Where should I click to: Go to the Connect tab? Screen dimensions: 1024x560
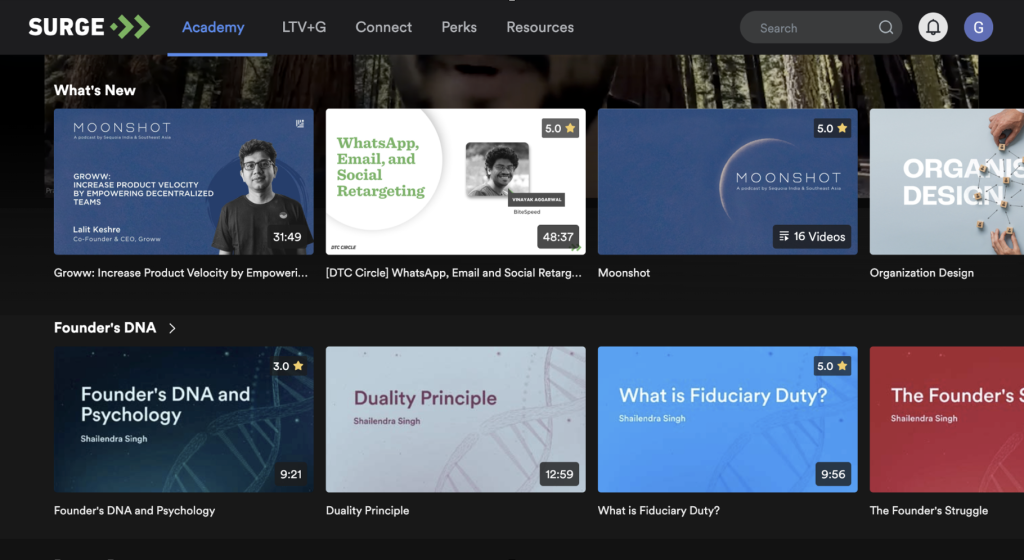pyautogui.click(x=383, y=27)
